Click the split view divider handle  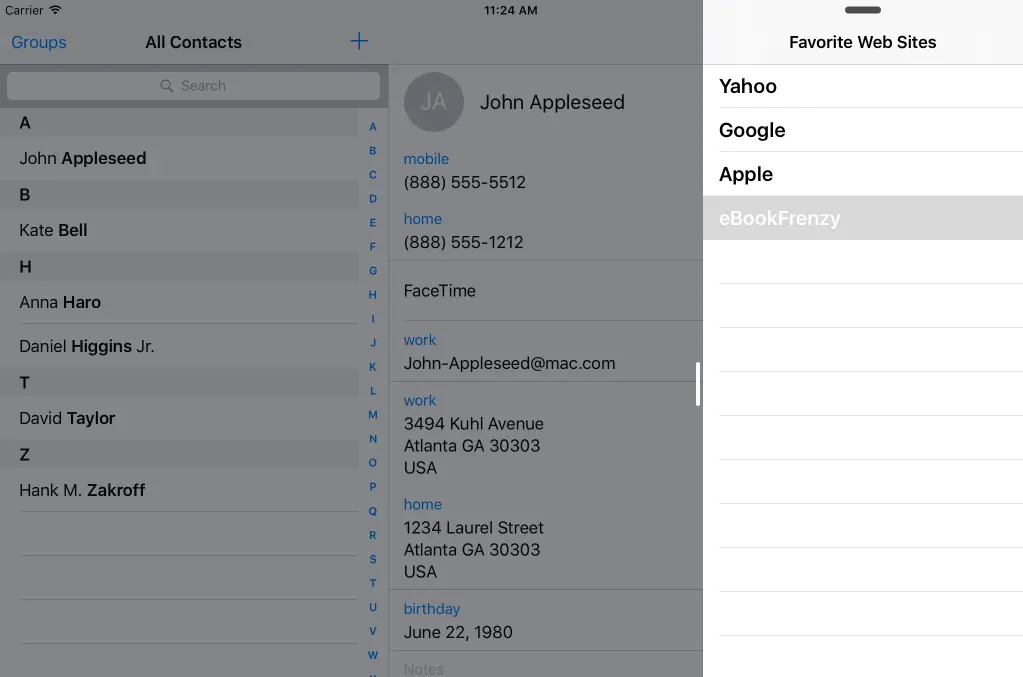pos(698,384)
